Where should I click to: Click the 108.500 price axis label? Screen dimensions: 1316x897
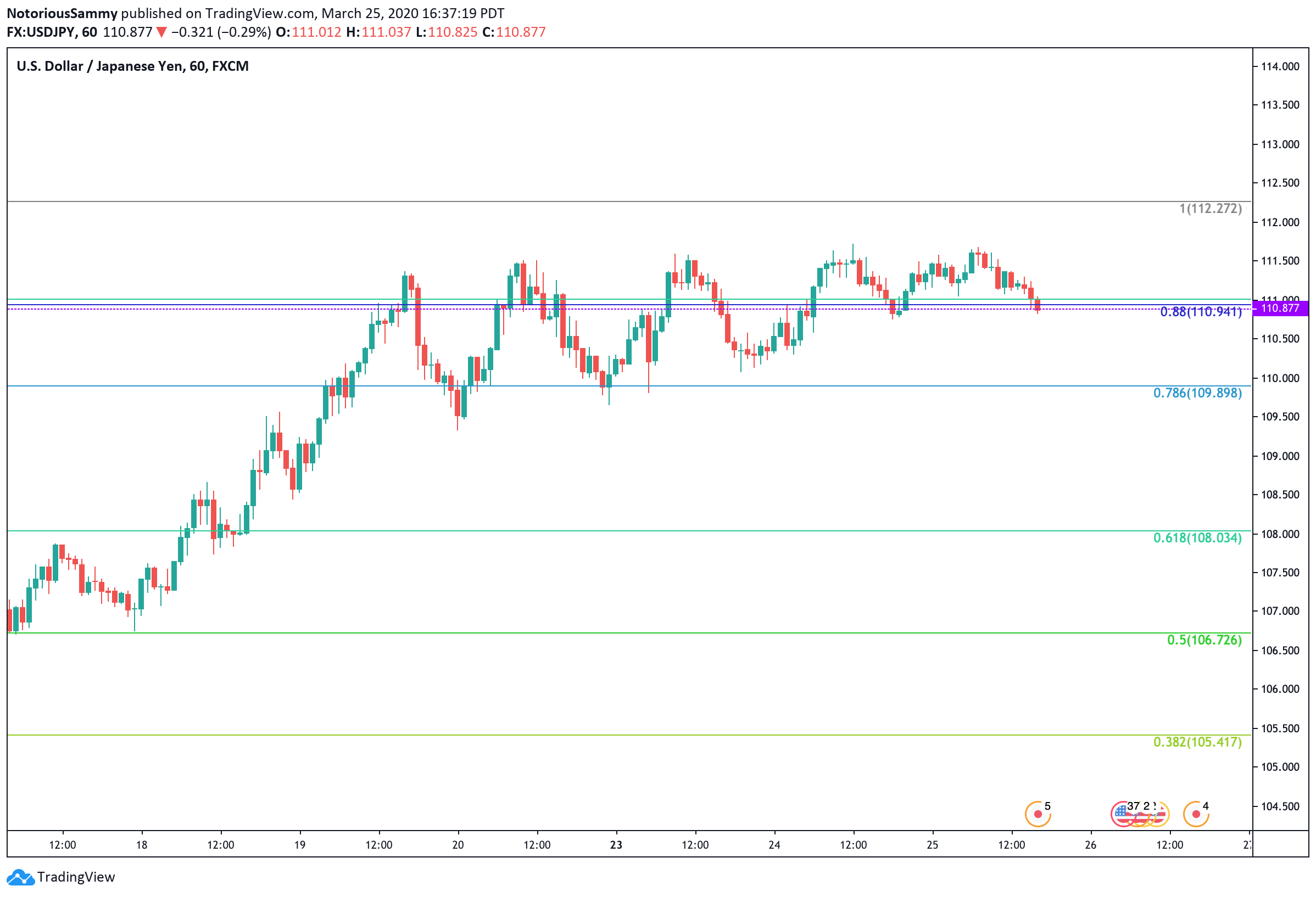(1280, 495)
